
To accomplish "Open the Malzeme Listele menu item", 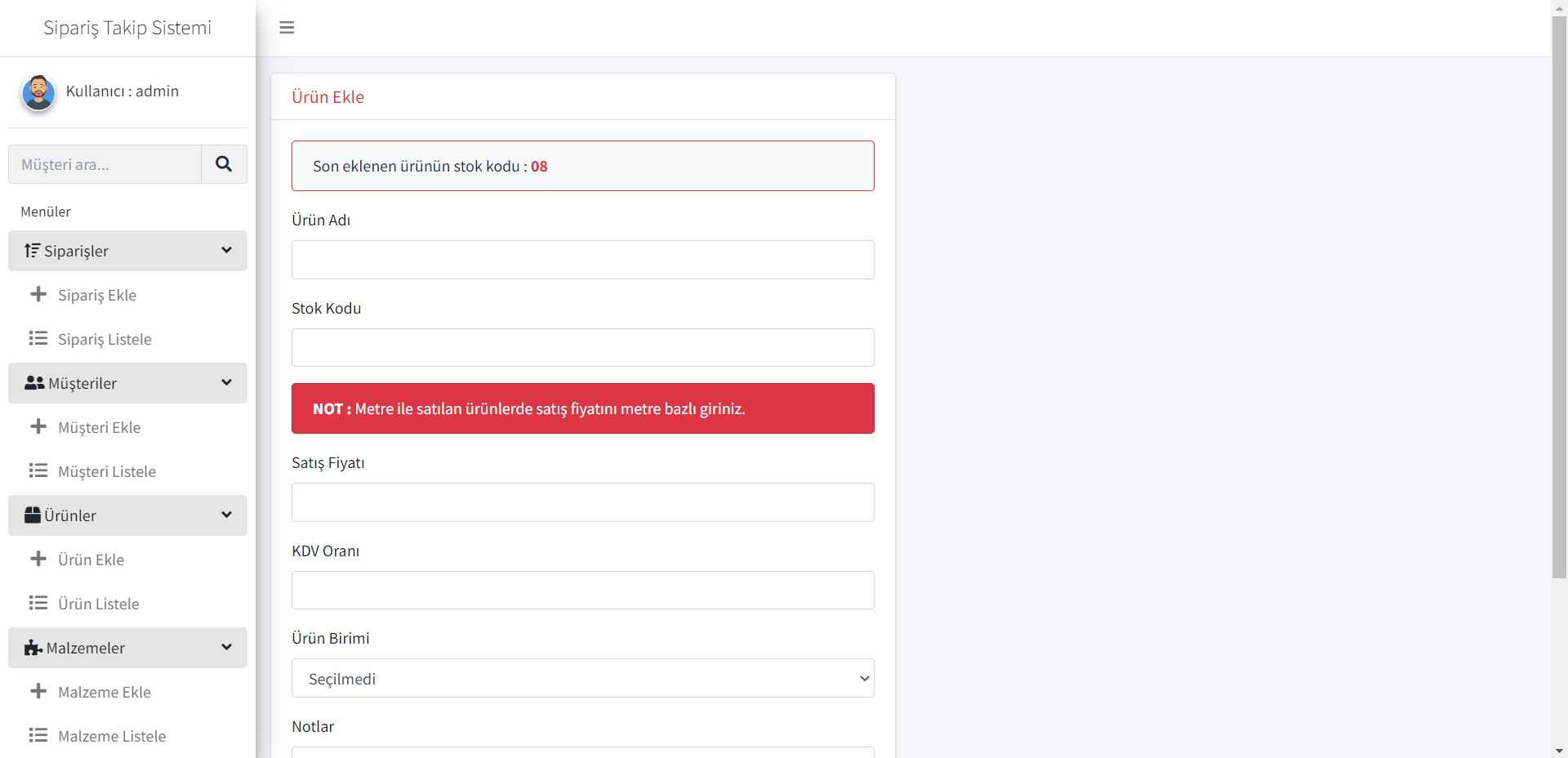I will click(111, 736).
